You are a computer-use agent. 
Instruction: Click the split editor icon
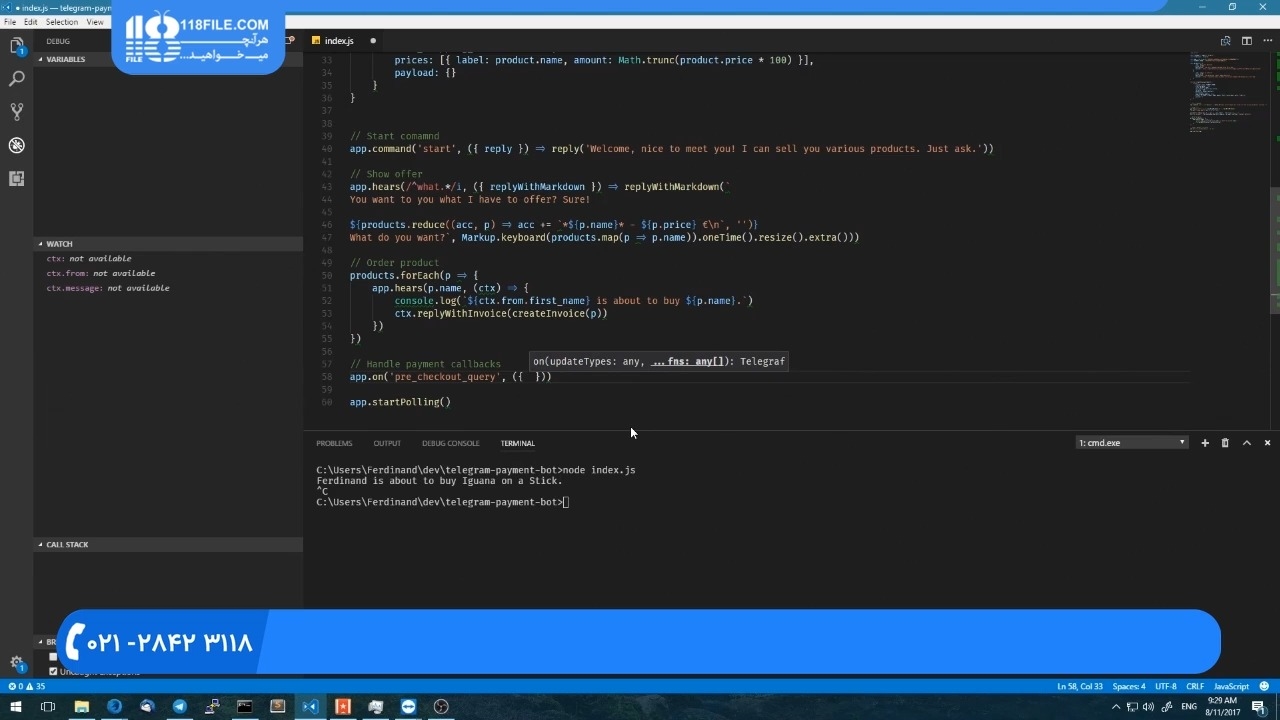[x=1247, y=41]
